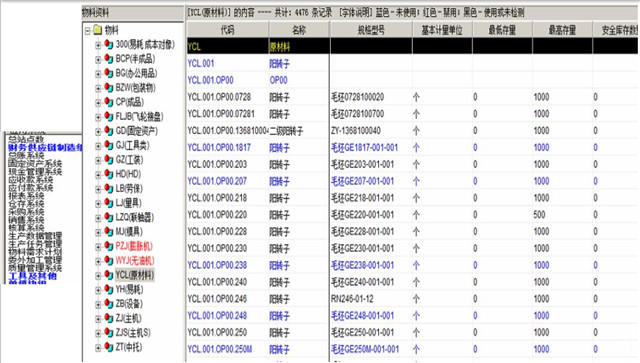640x363 pixels.
Task: Click the folder icon beside 物料 root
Action: [x=97, y=29]
